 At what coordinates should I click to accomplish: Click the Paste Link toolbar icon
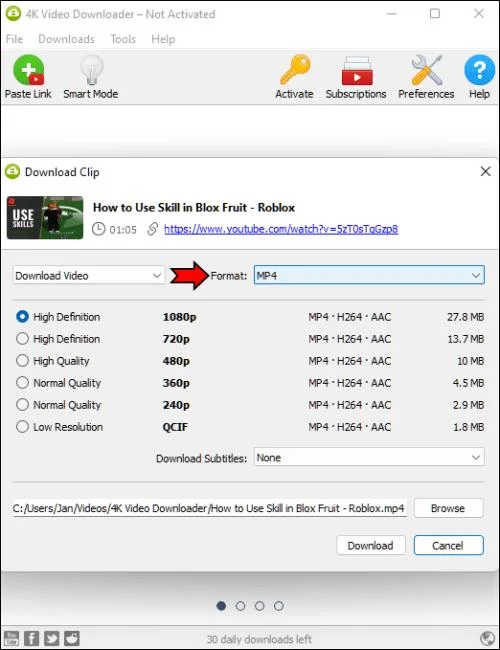pos(28,70)
